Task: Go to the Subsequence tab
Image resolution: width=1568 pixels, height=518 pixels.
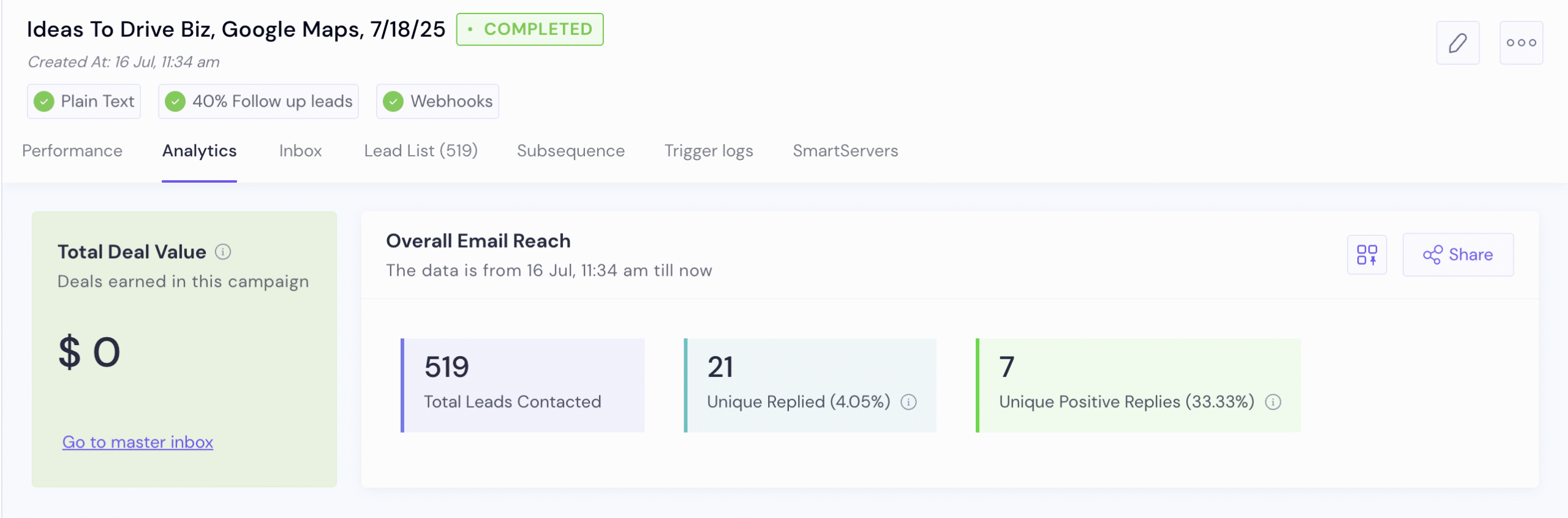Action: pyautogui.click(x=571, y=151)
